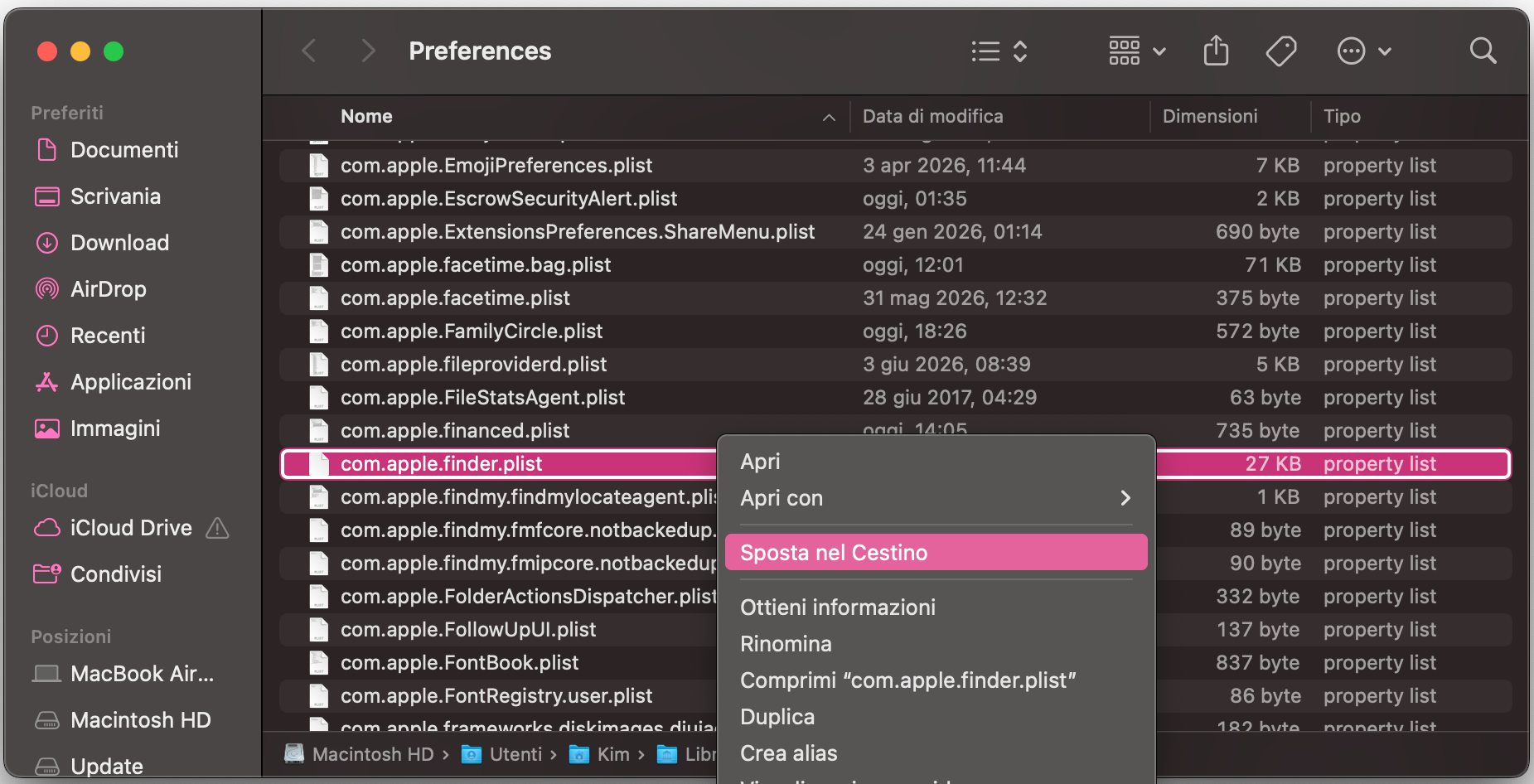Click com.apple.fileproviderd.plist file icon
This screenshot has width=1534, height=784.
point(318,365)
